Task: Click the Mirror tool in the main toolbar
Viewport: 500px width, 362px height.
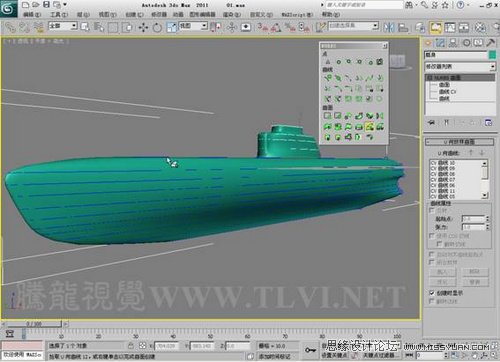Action: (389, 27)
